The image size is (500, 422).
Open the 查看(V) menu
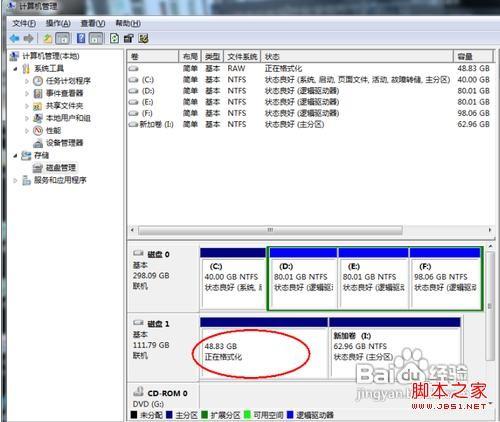coord(93,24)
